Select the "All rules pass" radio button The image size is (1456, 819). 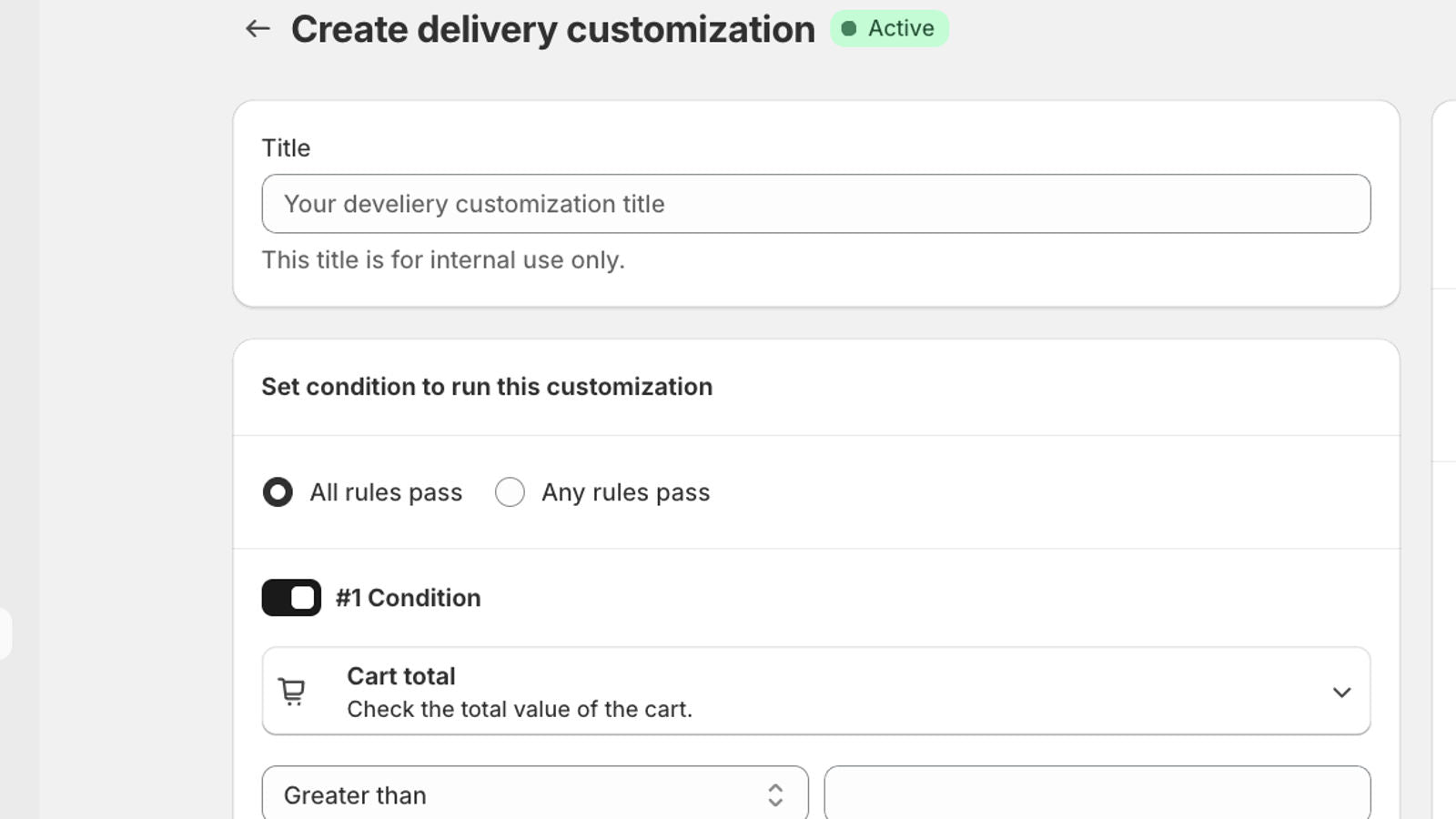pyautogui.click(x=278, y=491)
